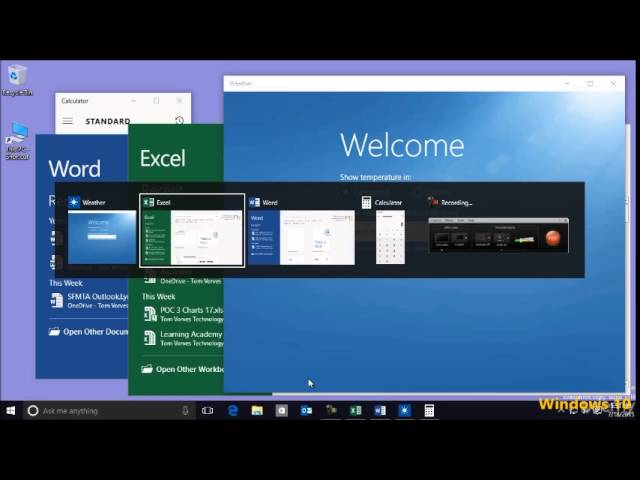Viewport: 640px width, 480px height.
Task: Select the Word thumbnail in the task switcher
Action: coord(301,237)
